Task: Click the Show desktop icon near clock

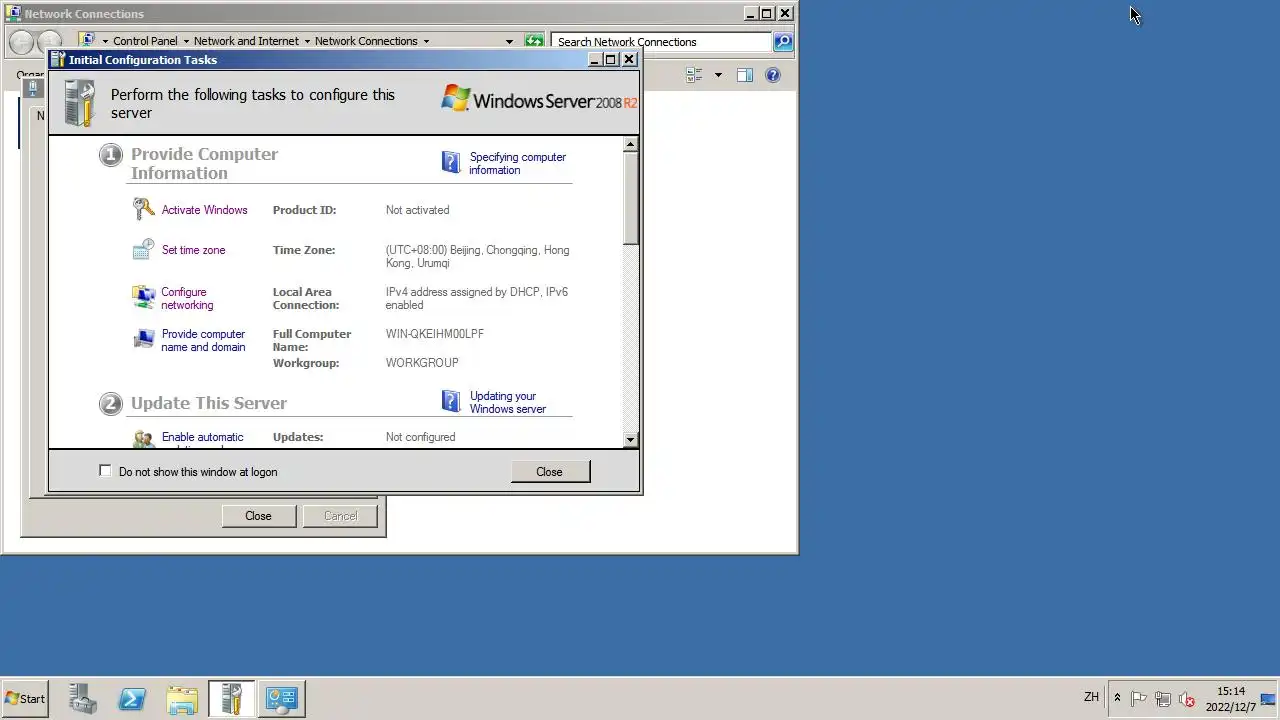Action: (1270, 698)
